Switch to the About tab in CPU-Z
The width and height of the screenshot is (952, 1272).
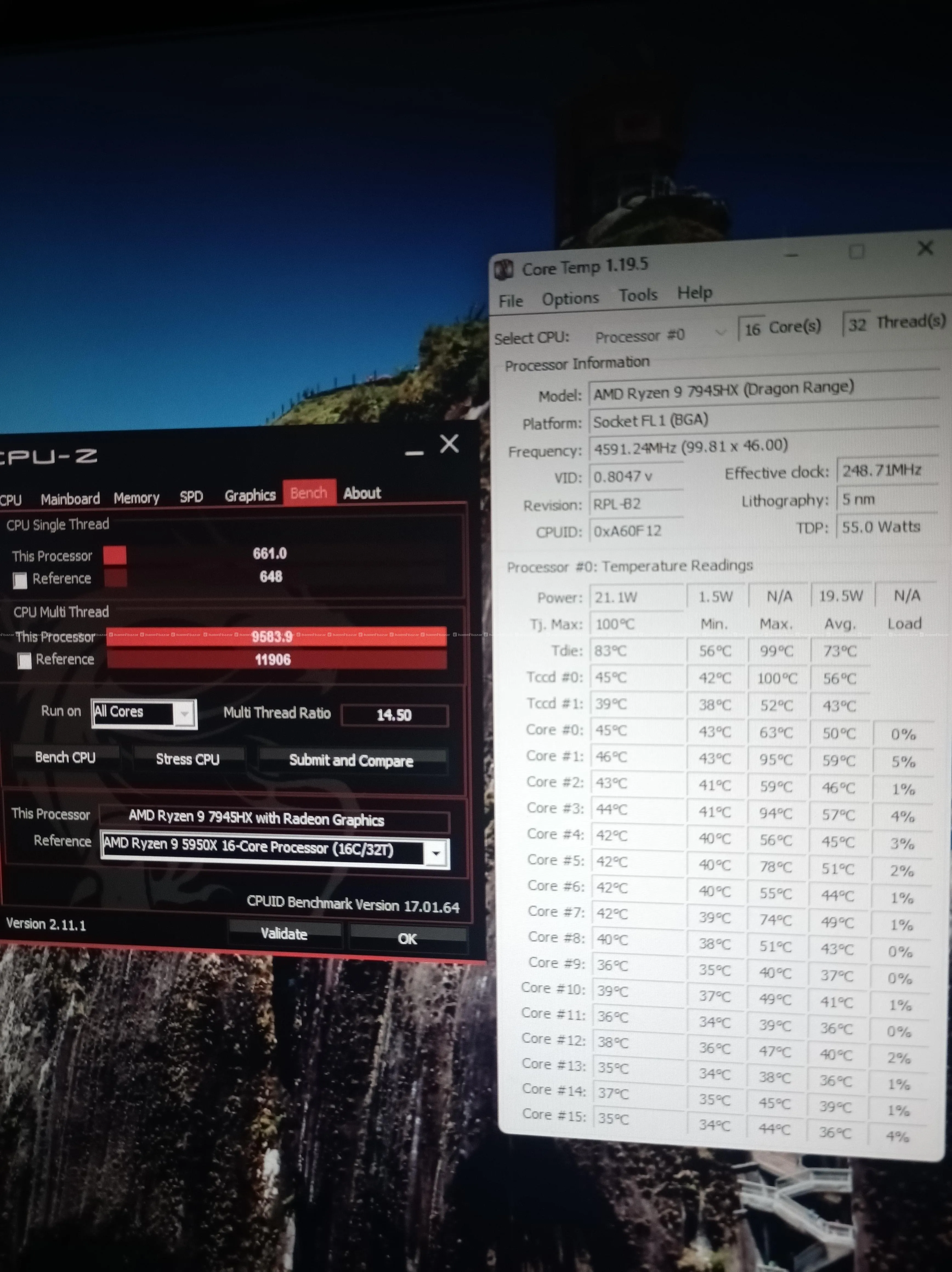pos(362,493)
